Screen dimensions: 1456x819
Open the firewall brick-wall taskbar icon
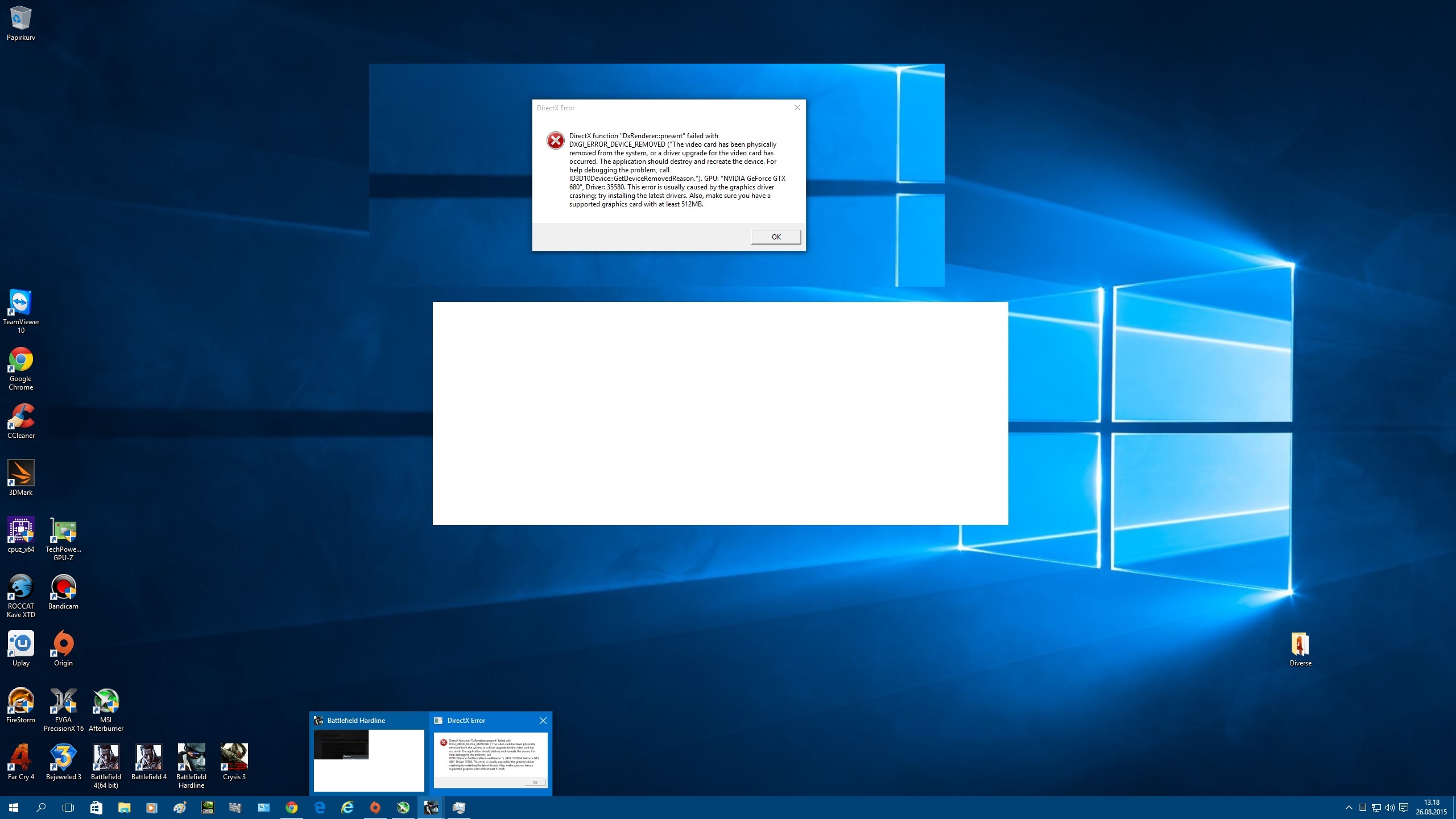tap(235, 808)
